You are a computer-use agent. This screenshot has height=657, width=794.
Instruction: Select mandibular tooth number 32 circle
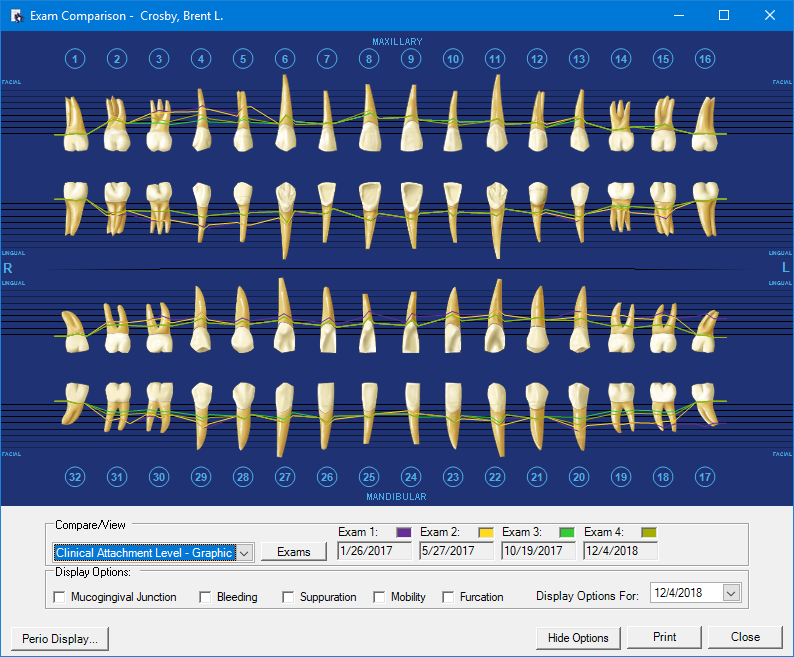pos(75,477)
